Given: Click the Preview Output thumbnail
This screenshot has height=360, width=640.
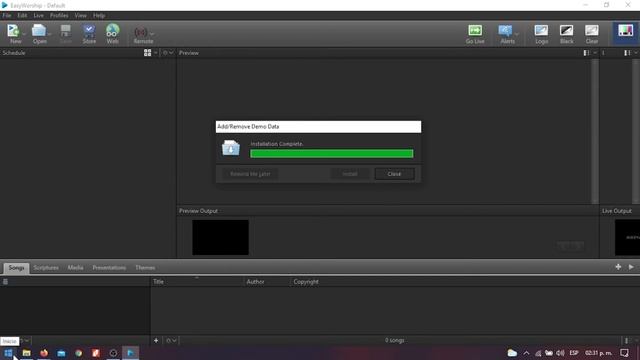Looking at the screenshot, I should pyautogui.click(x=220, y=238).
